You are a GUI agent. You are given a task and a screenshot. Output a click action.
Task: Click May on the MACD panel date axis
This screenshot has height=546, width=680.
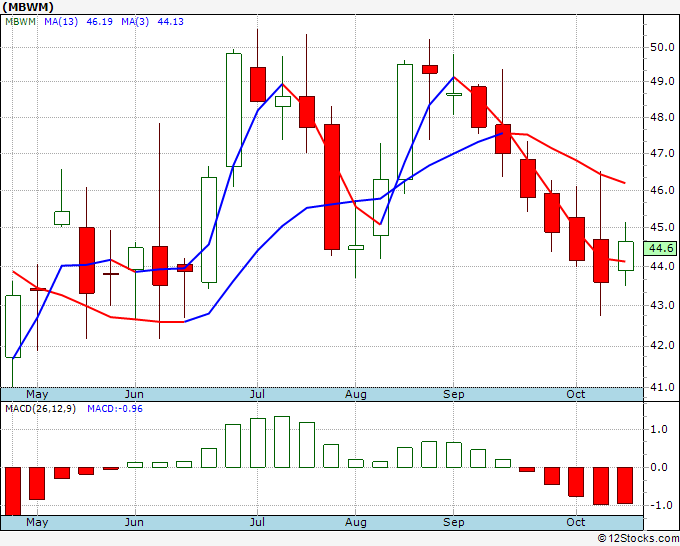(37, 522)
